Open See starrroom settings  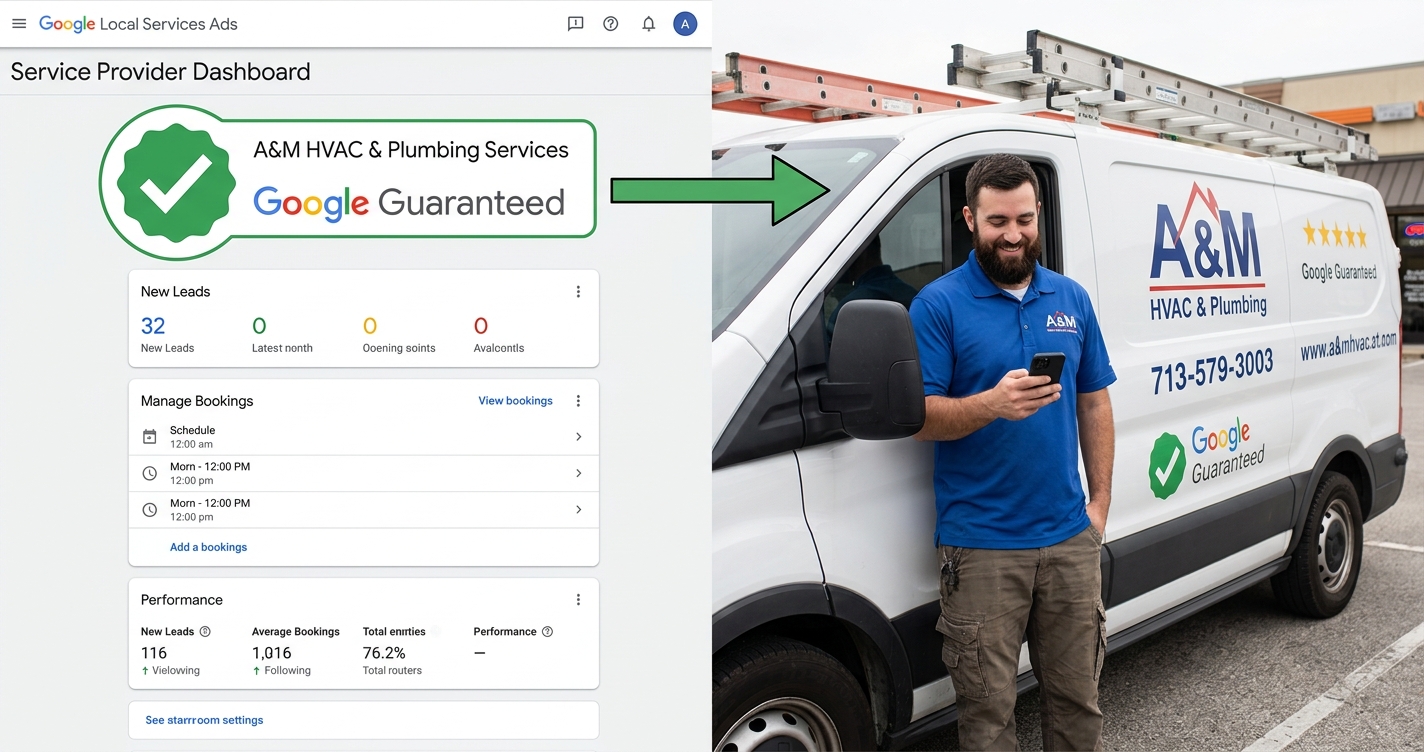coord(204,720)
